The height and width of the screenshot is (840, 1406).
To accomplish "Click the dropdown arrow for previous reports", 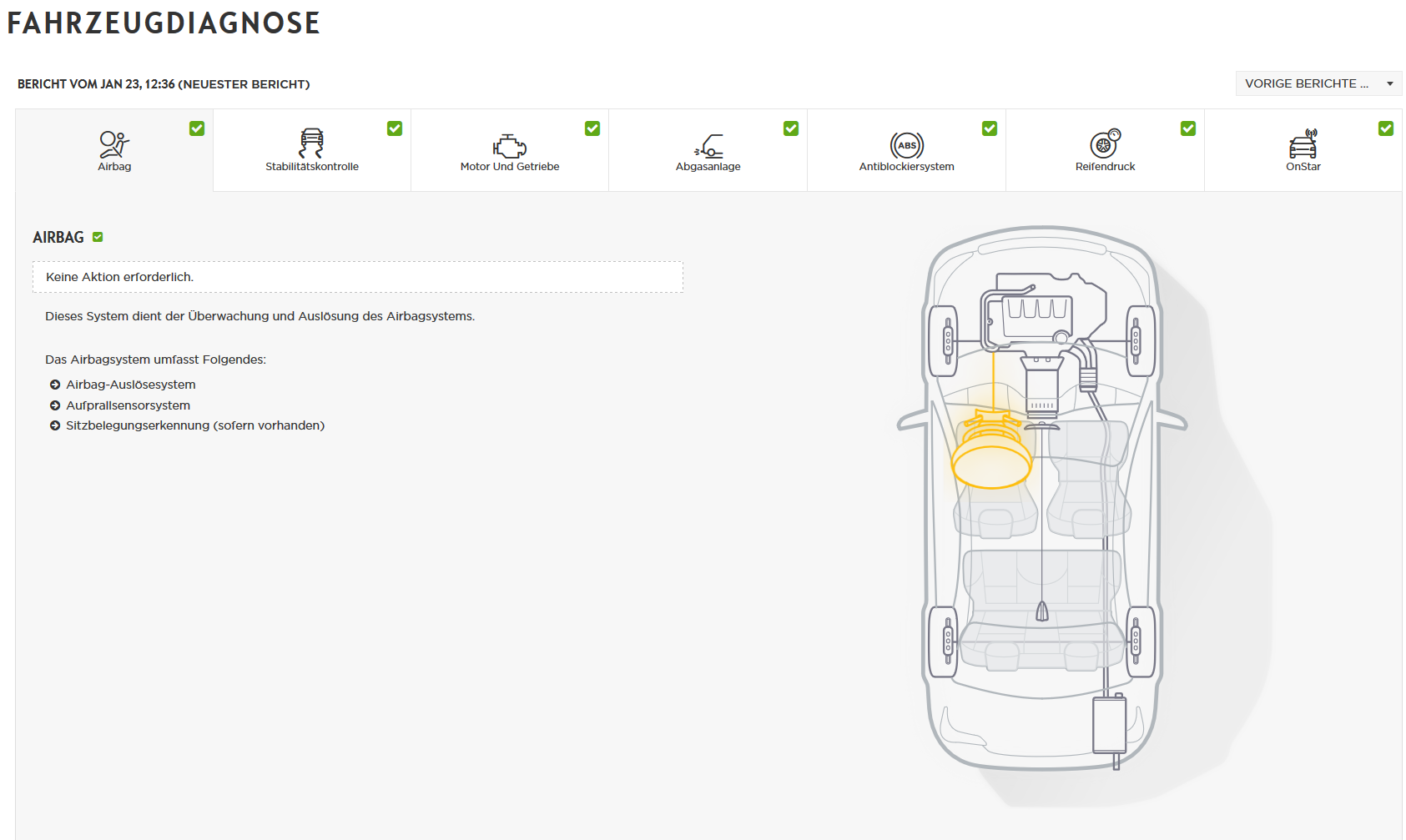I will [x=1390, y=83].
